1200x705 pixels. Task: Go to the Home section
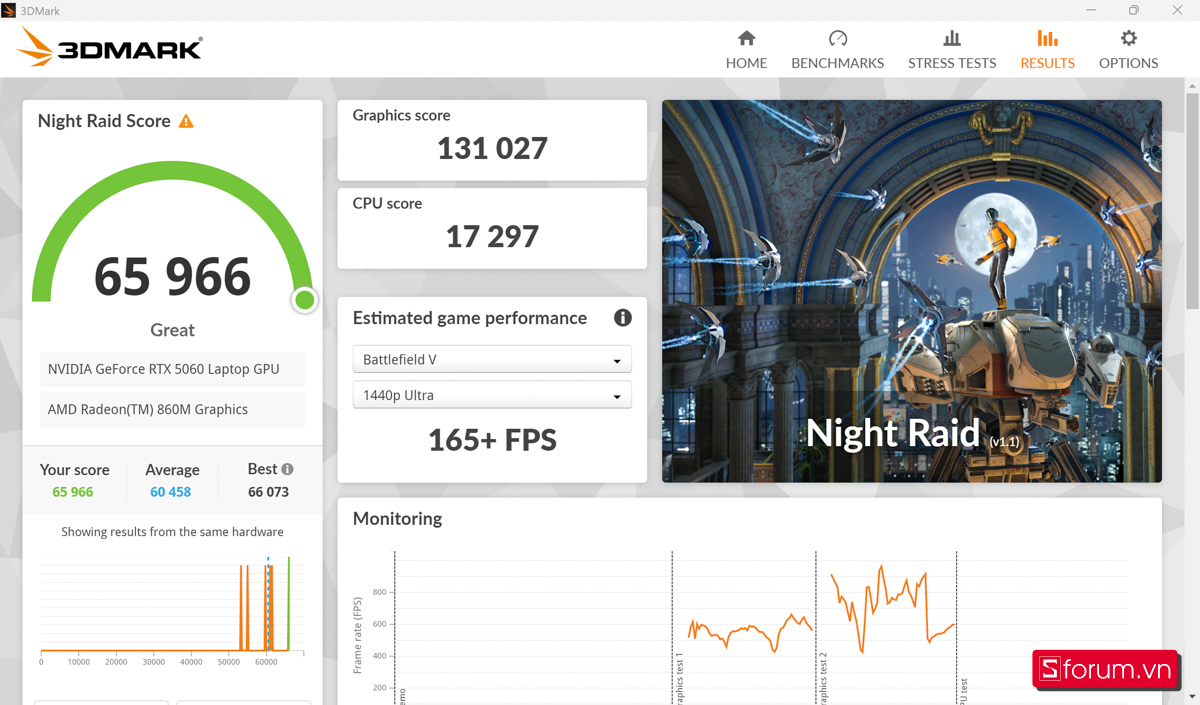tap(746, 49)
